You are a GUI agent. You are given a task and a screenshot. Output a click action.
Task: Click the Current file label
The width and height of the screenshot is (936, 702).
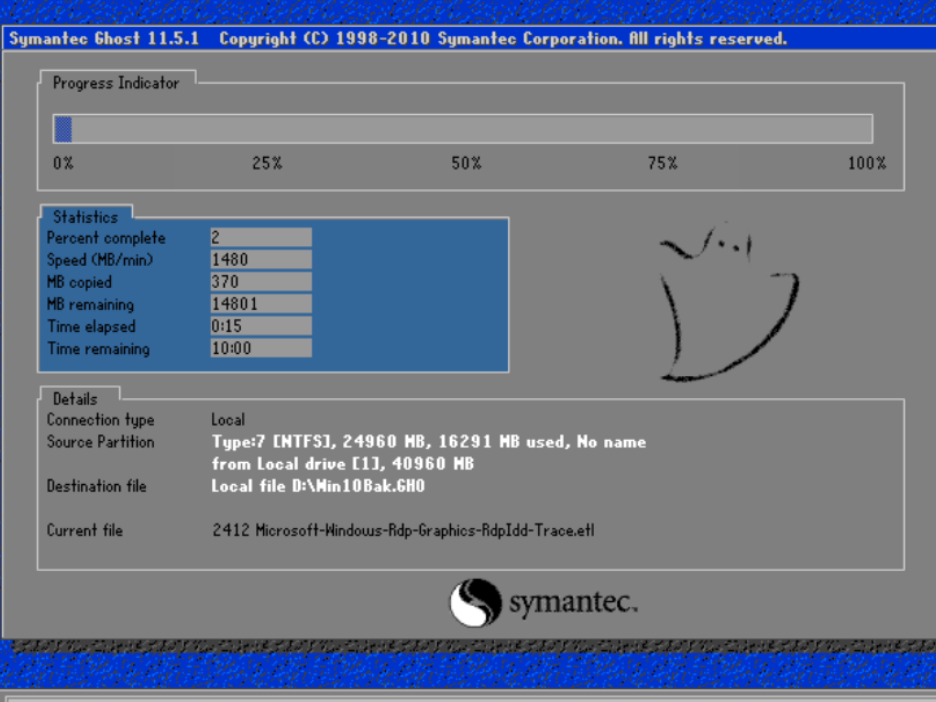85,530
